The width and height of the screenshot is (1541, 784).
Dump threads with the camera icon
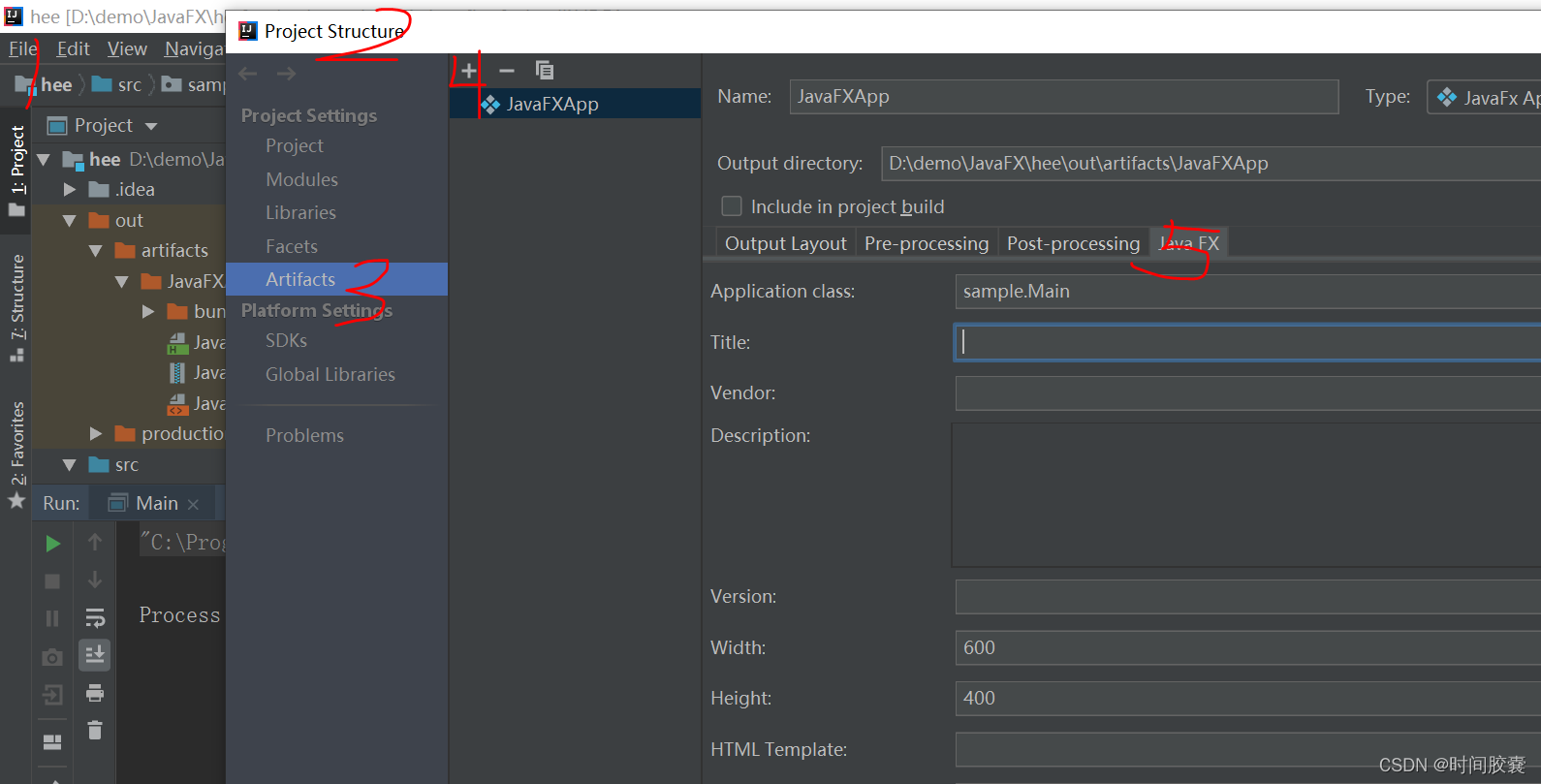(x=53, y=658)
